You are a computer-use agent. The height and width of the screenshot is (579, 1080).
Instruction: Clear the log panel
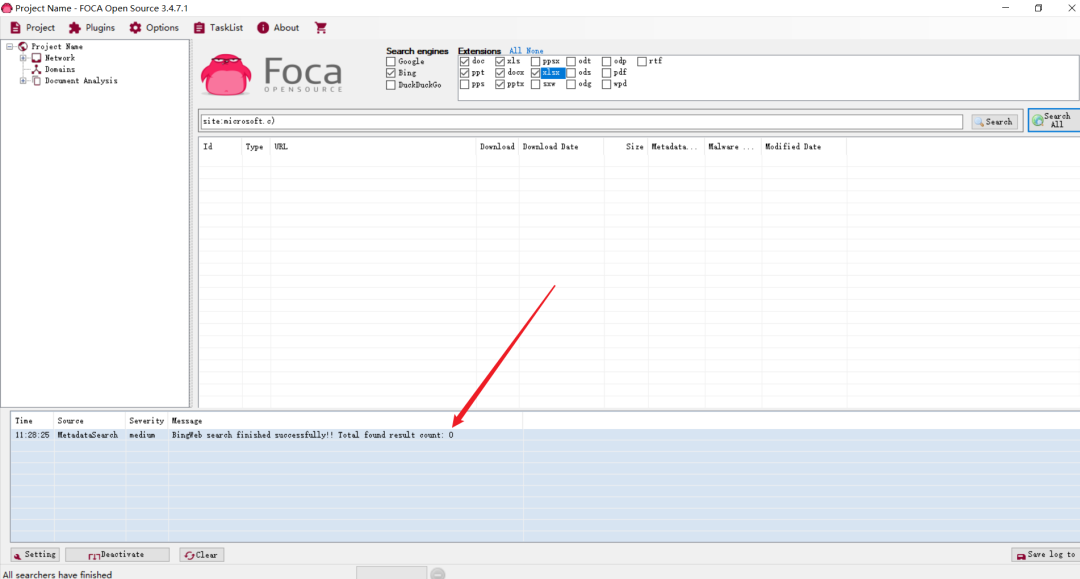point(202,555)
